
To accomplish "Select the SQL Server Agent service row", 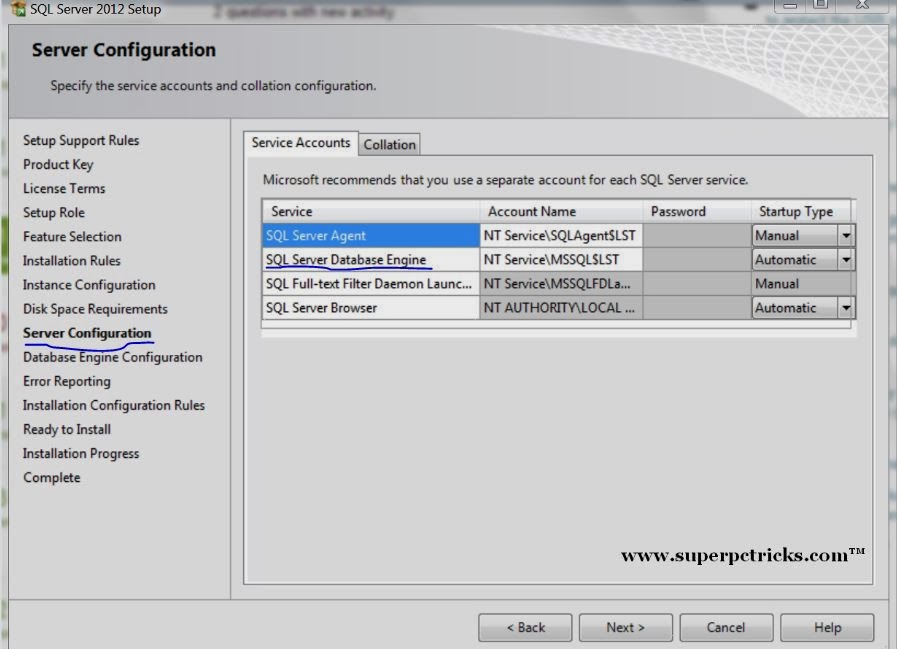I will click(371, 235).
